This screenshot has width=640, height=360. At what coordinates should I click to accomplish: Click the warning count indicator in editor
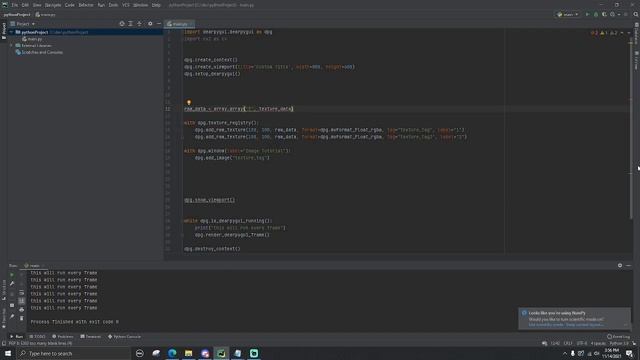click(604, 33)
